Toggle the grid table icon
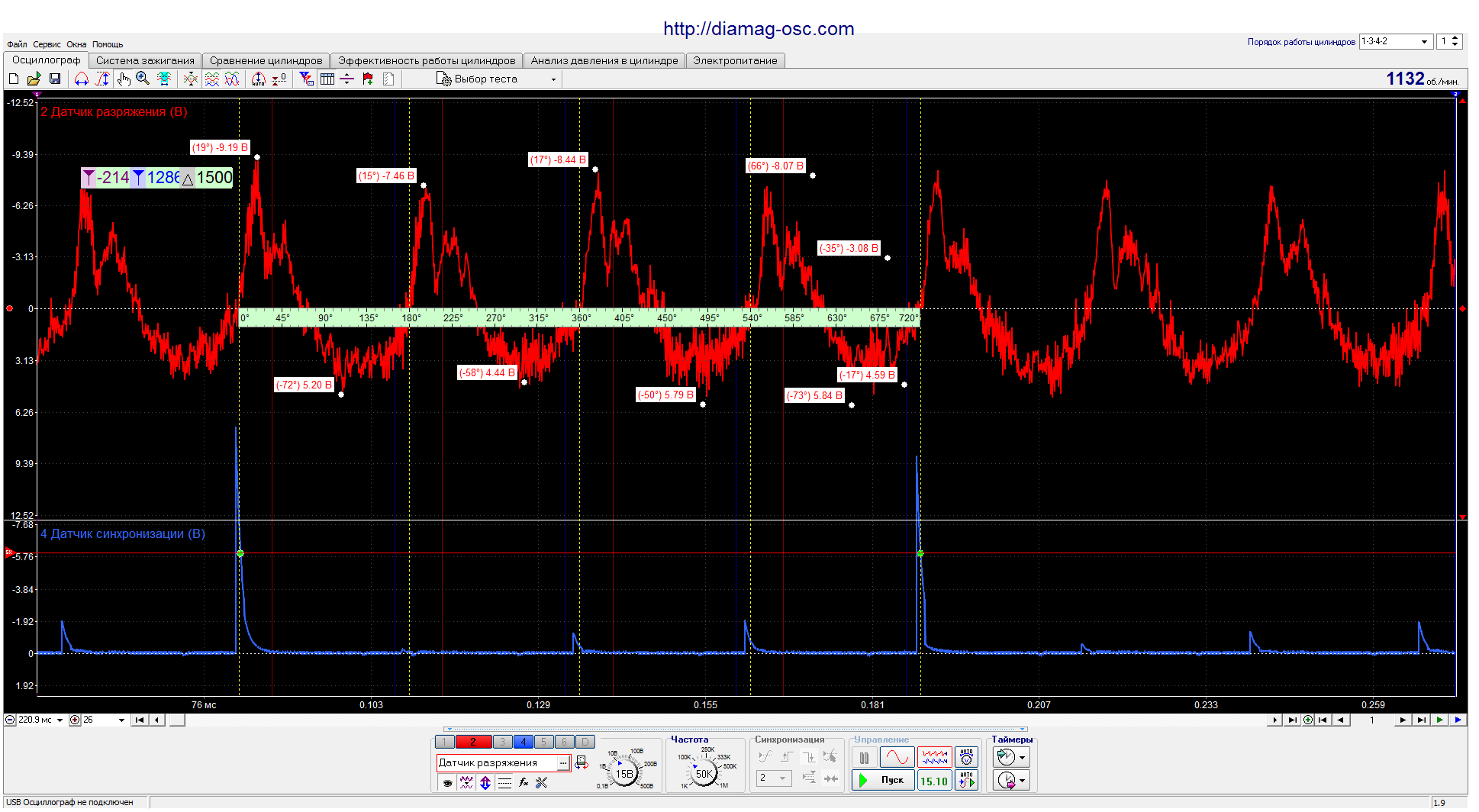Screen dimensions: 1479x812 327,79
